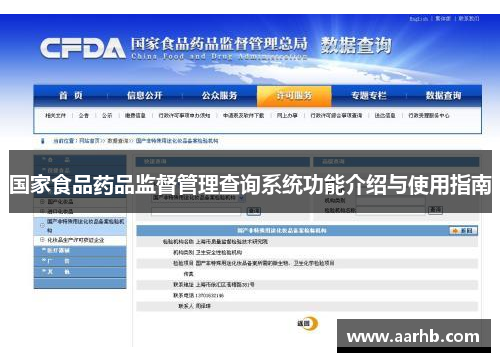Open the 行政受理服务中心 submenu link
The height and width of the screenshot is (362, 500).
[429, 116]
